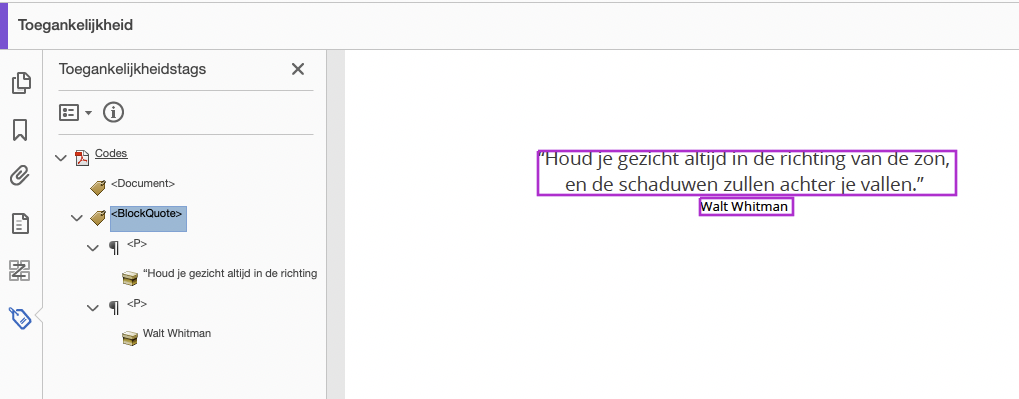The height and width of the screenshot is (399, 1019).
Task: Click the Codes root link
Action: (111, 153)
